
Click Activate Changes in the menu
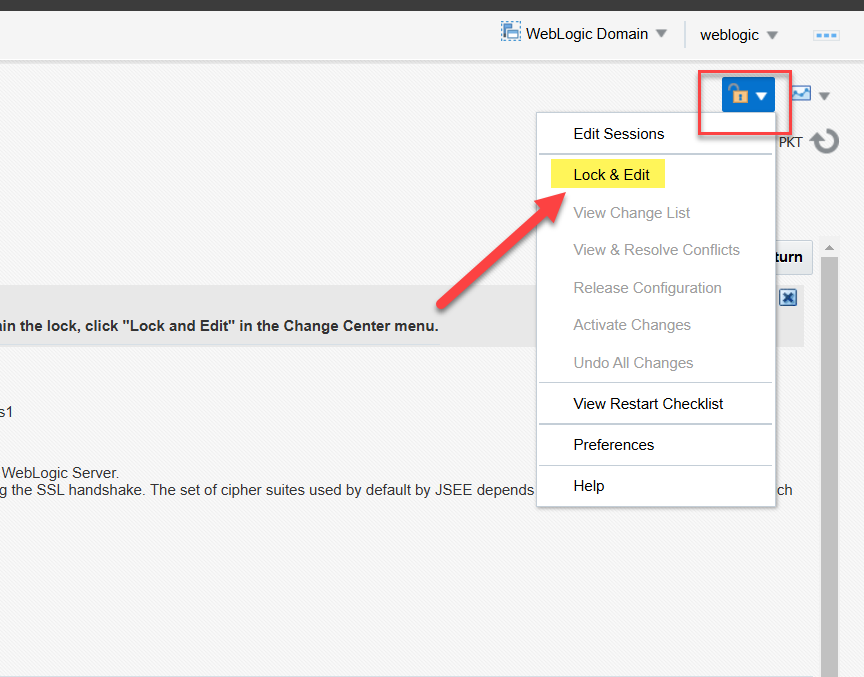point(631,325)
